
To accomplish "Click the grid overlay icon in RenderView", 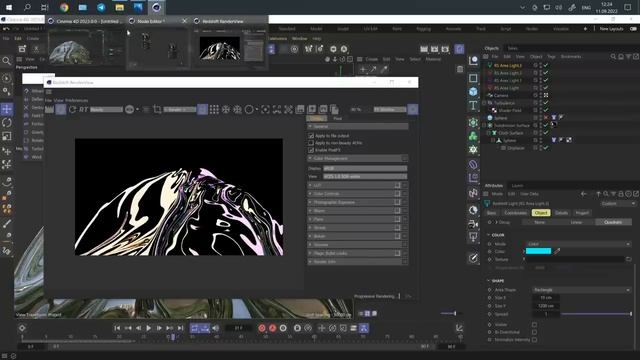I will 214,109.
